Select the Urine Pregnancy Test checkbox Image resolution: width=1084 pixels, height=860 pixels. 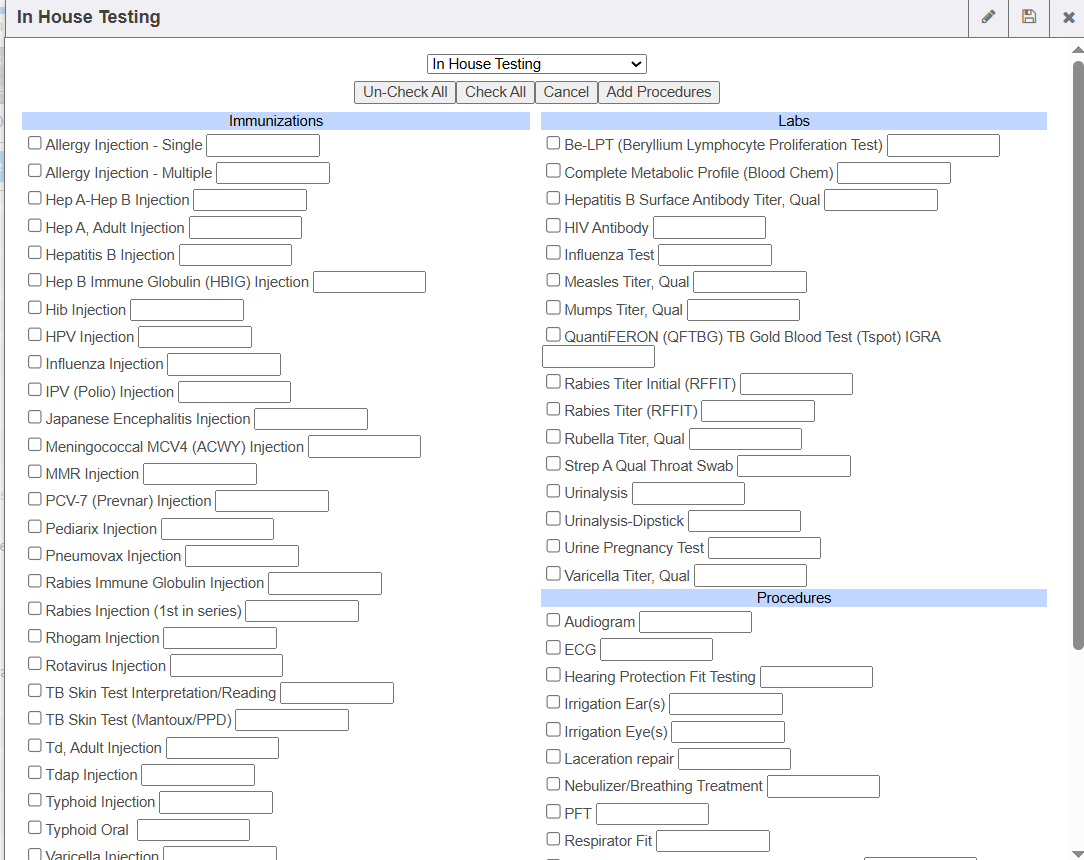pyautogui.click(x=553, y=546)
